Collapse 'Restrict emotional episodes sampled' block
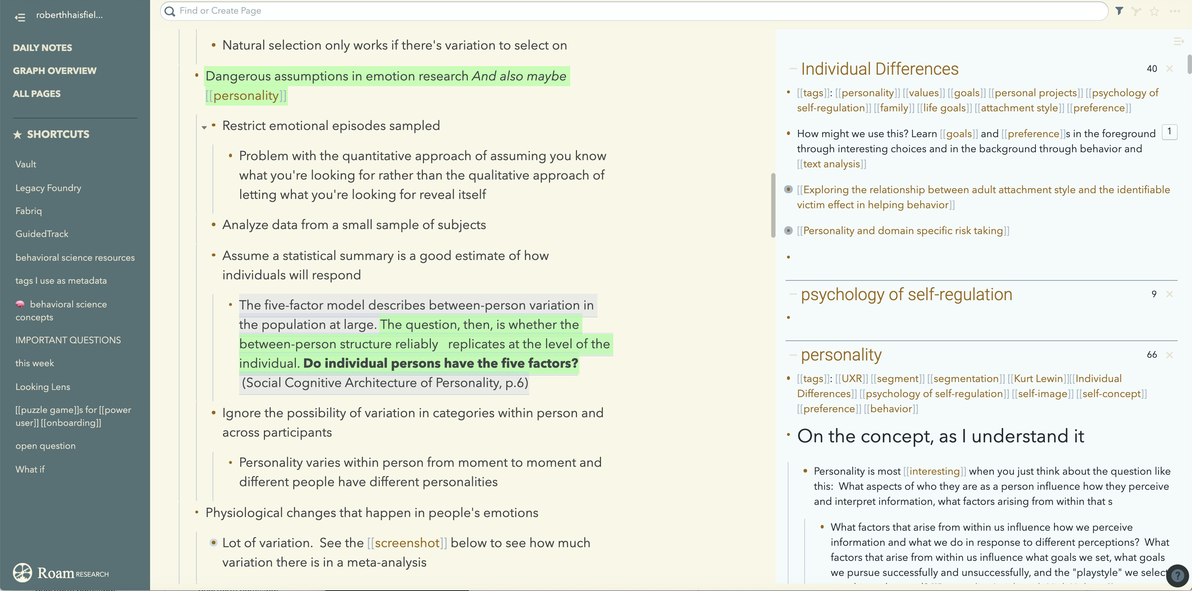 pyautogui.click(x=204, y=127)
